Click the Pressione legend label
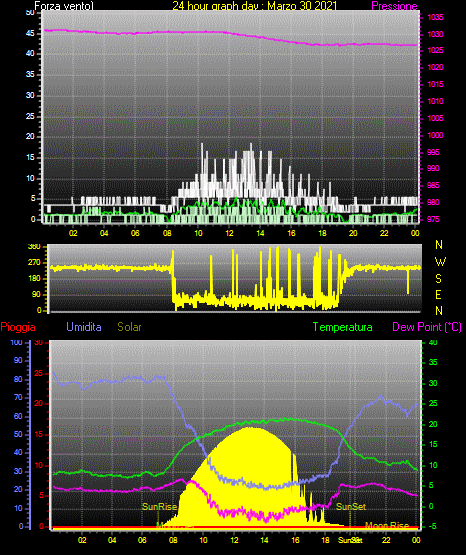Image resolution: width=466 pixels, height=555 pixels. tap(394, 6)
